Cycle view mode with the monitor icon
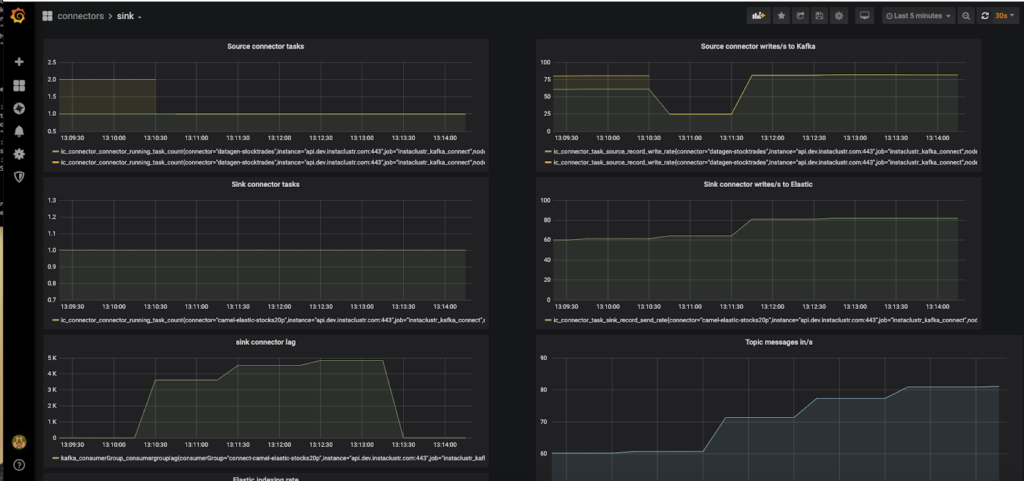This screenshot has width=1024, height=481. (864, 16)
